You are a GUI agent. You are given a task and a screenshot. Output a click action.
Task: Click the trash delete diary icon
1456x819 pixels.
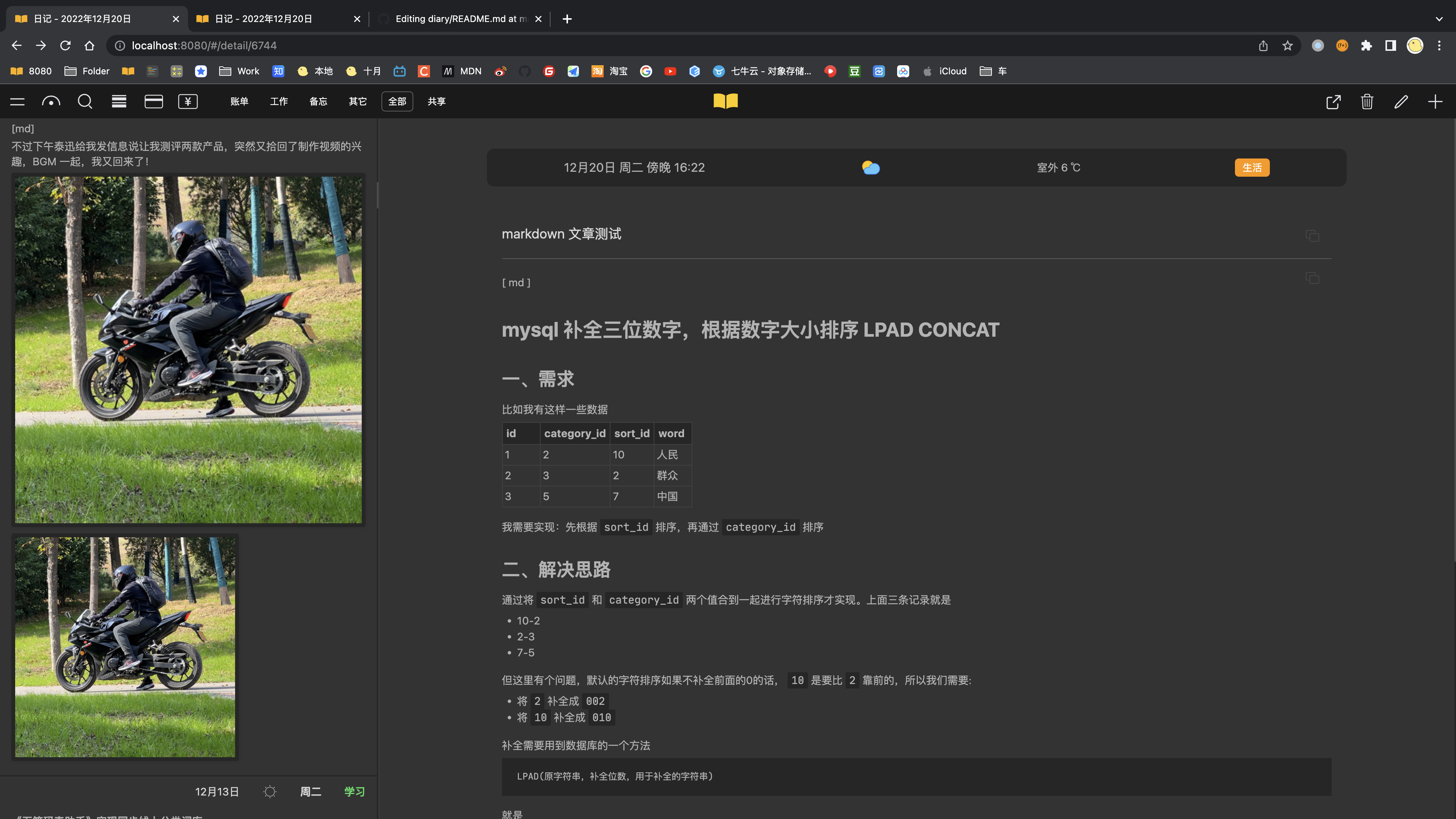(1367, 102)
